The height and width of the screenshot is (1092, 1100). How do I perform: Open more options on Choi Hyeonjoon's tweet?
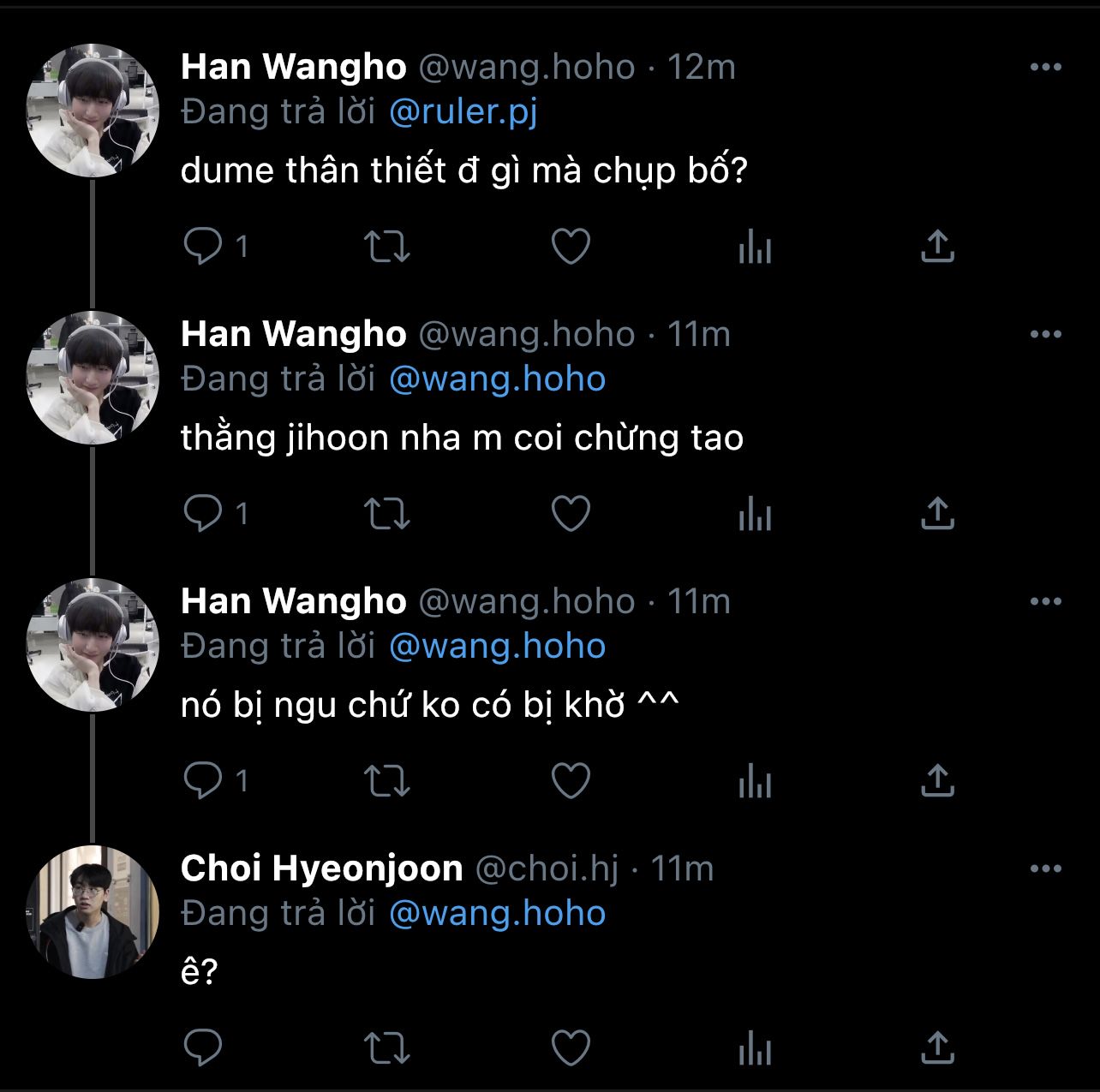click(x=1045, y=868)
